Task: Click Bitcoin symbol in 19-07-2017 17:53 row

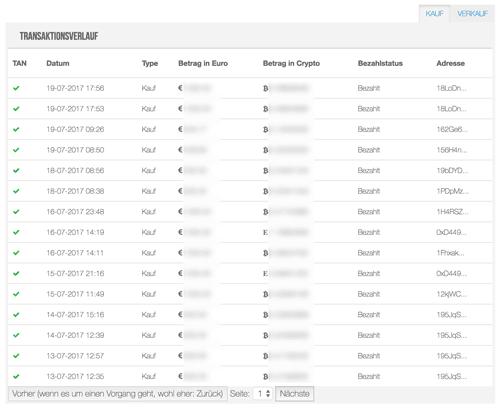Action: [x=265, y=109]
